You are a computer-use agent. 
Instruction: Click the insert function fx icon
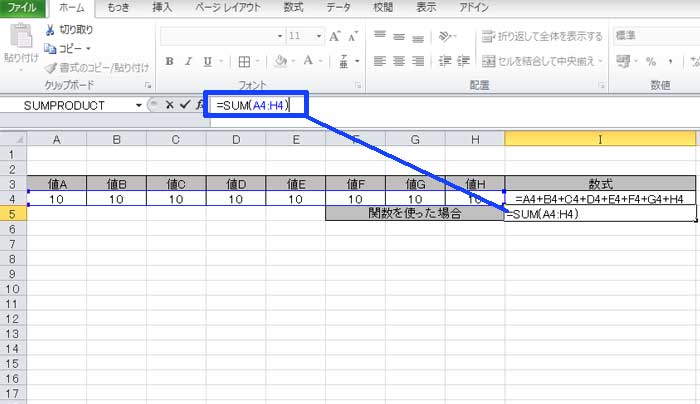(199, 105)
